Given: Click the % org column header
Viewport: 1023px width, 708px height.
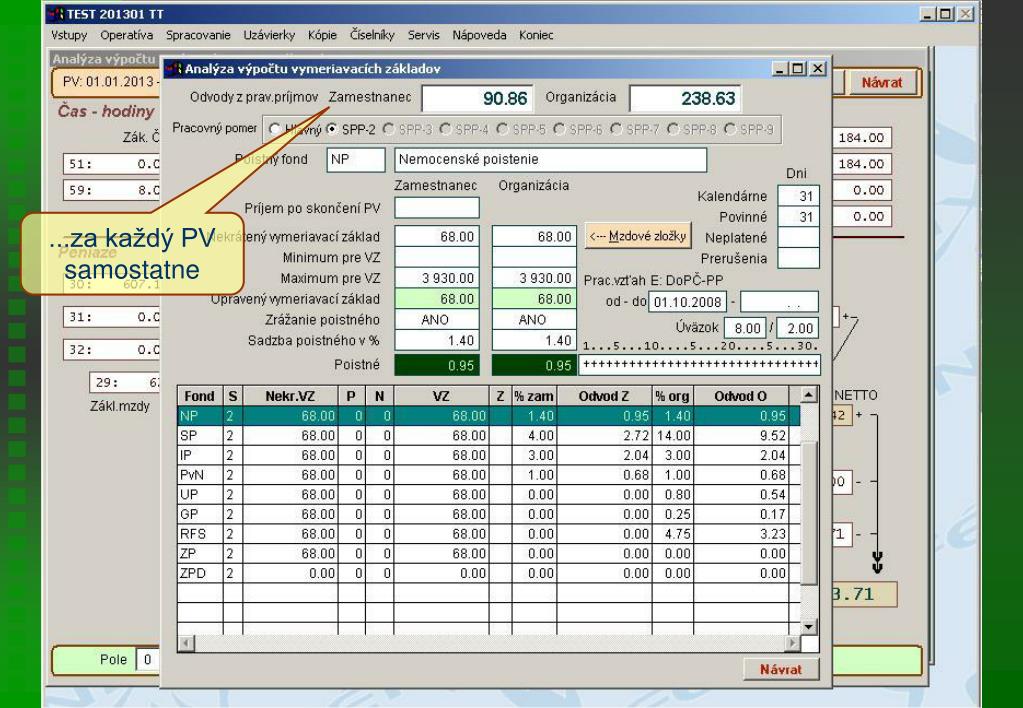Looking at the screenshot, I should (x=673, y=395).
